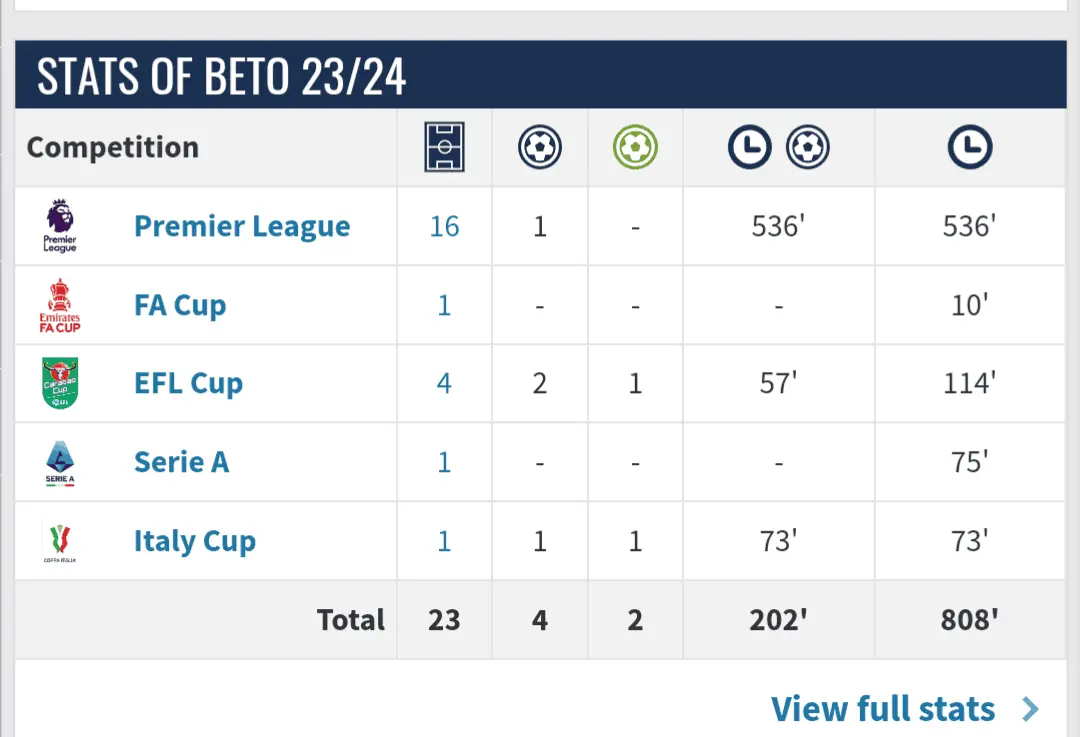Screen dimensions: 1080x737
Task: Open the EFL Cup competition link
Action: (x=188, y=383)
